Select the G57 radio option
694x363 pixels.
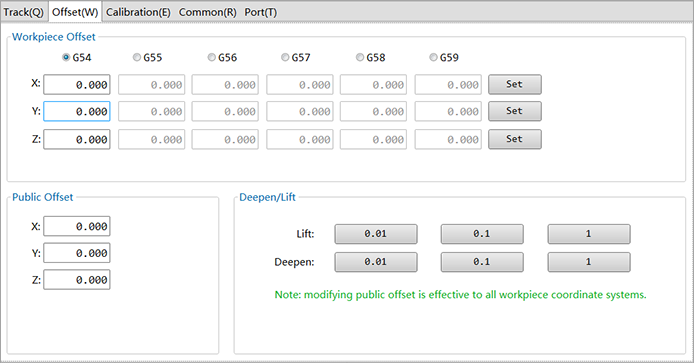coord(296,58)
